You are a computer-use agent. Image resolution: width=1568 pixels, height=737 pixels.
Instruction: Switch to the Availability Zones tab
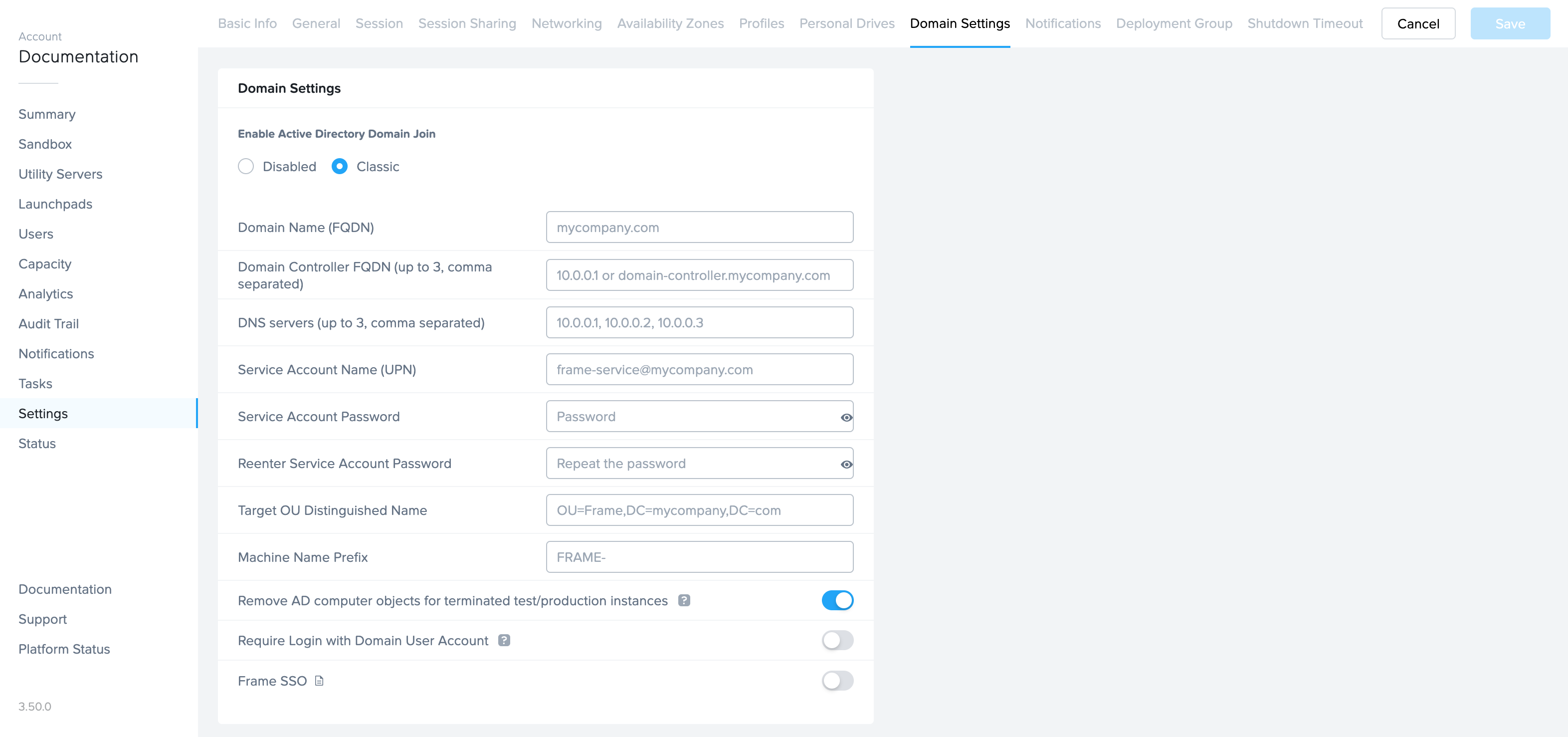(670, 23)
